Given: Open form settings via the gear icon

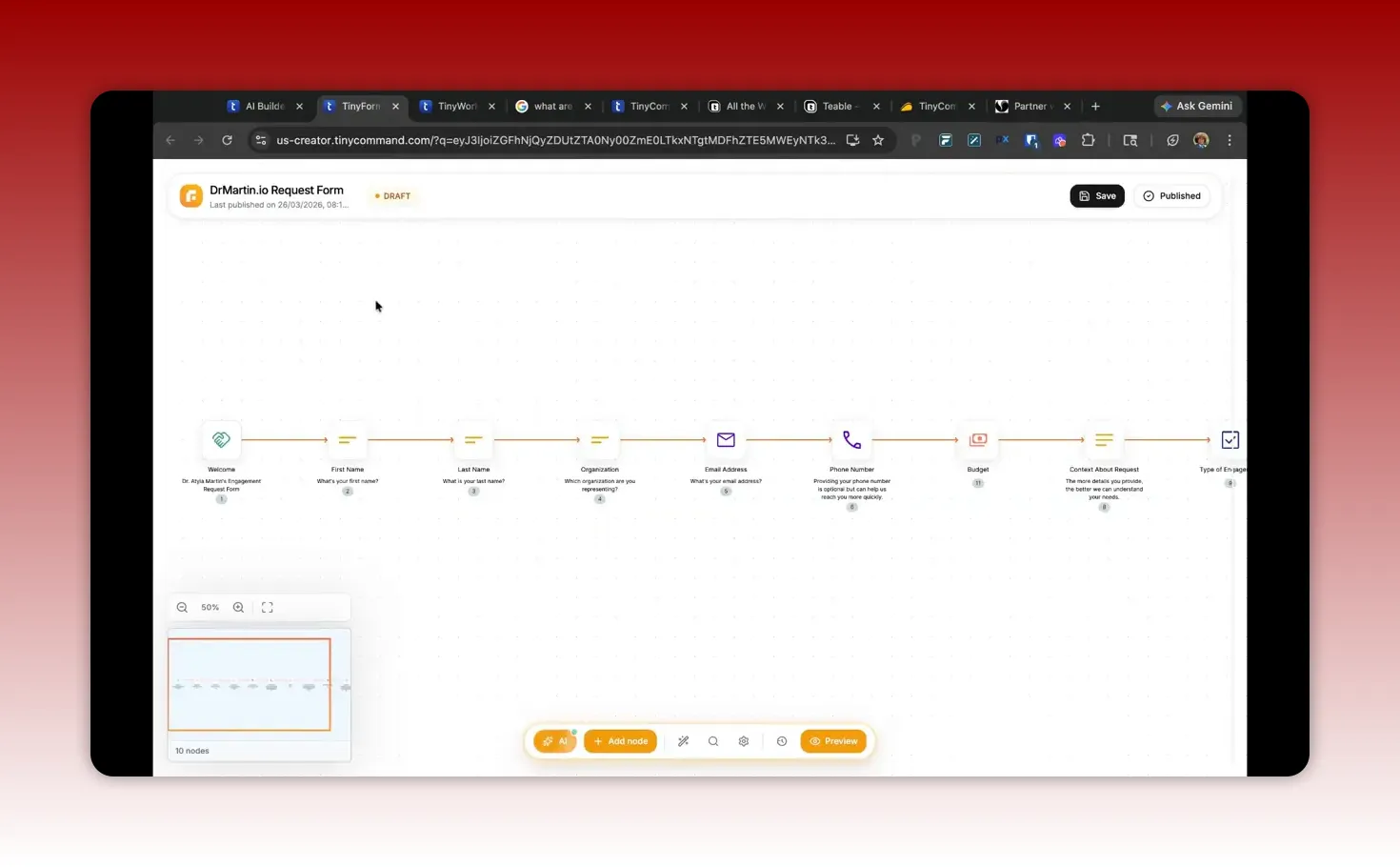Looking at the screenshot, I should 743,740.
